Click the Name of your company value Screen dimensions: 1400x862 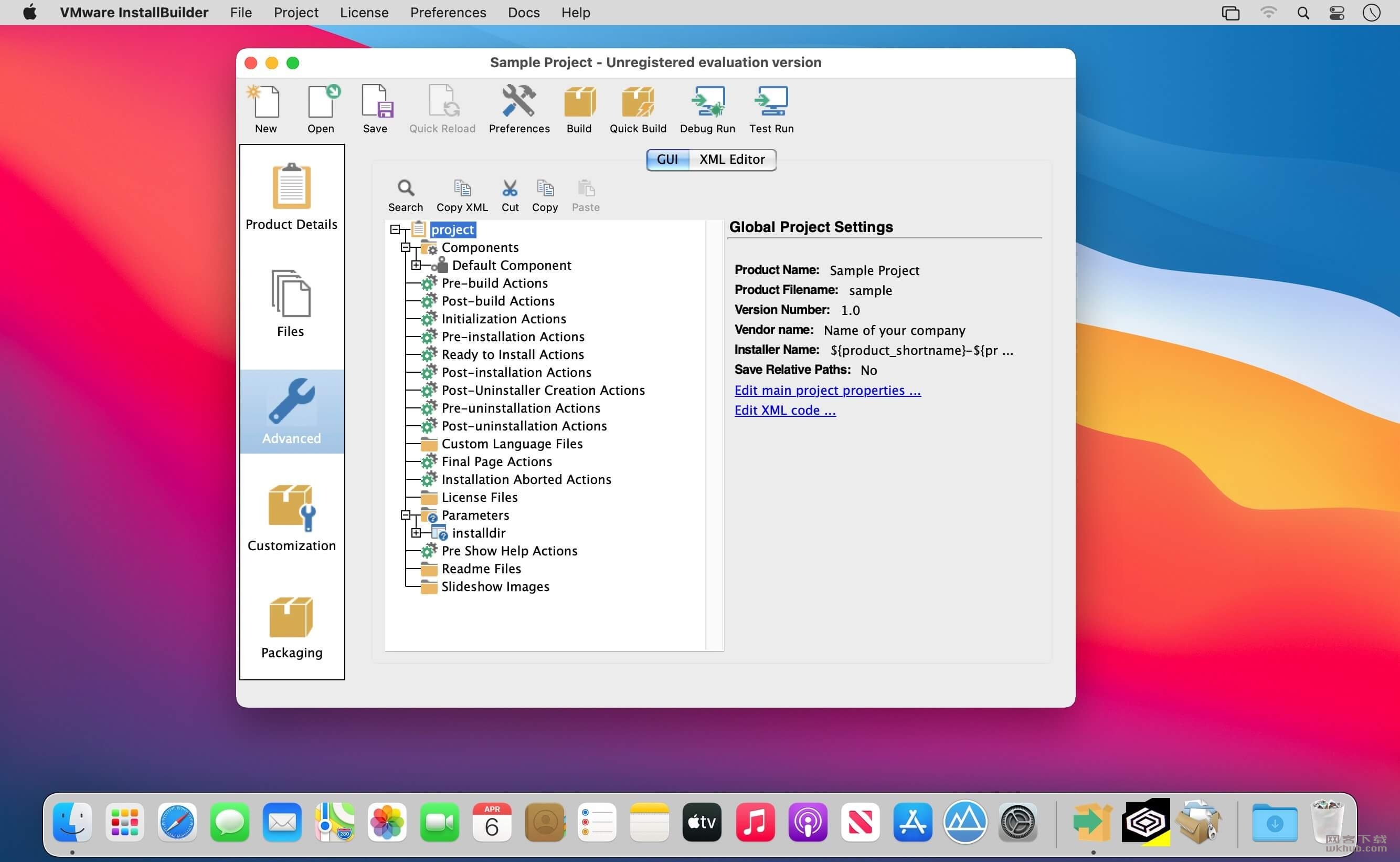[x=895, y=330]
